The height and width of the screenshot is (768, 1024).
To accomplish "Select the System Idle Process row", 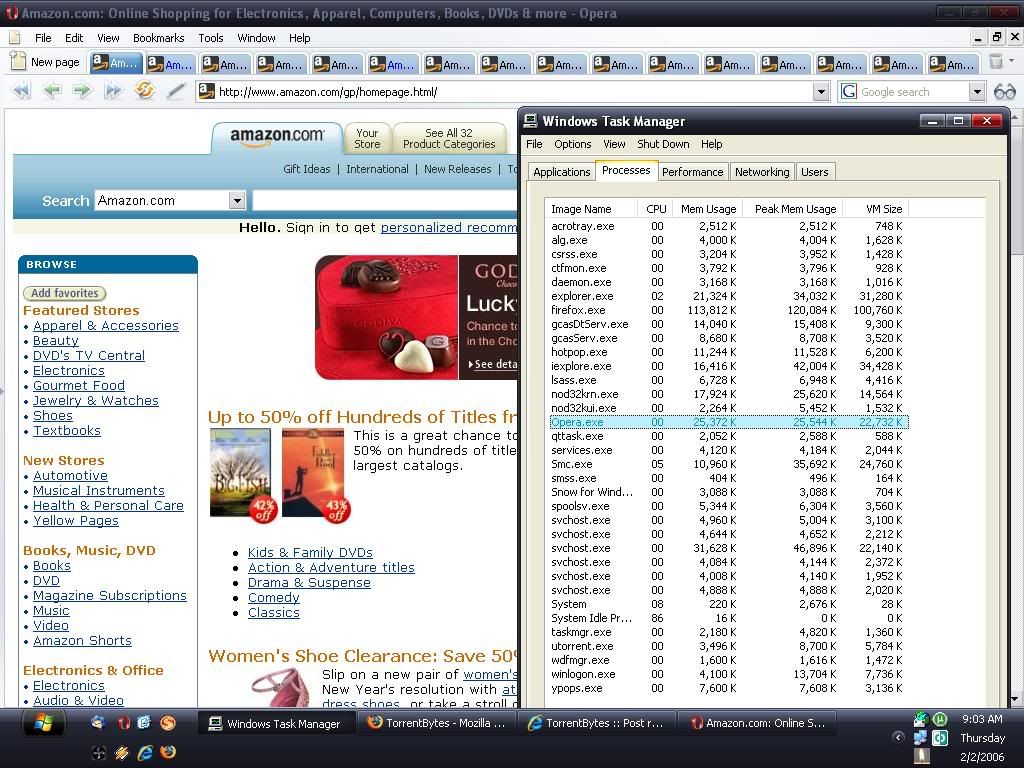I will [x=729, y=618].
